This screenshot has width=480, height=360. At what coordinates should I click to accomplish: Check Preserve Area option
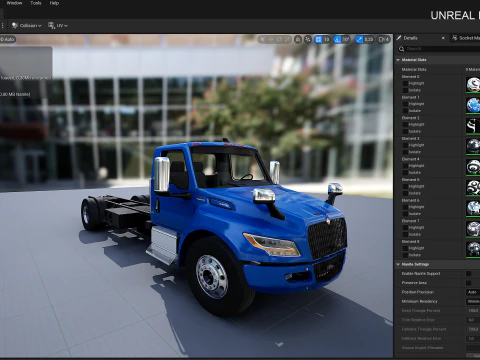[x=468, y=283]
